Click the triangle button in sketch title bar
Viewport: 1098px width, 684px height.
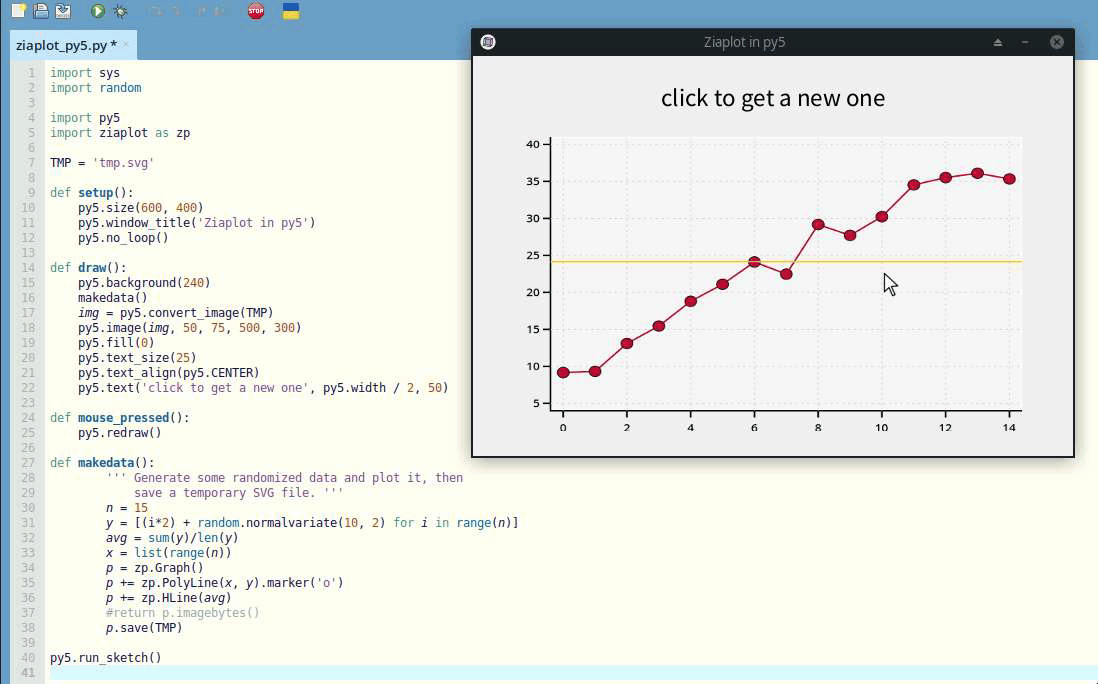[x=997, y=42]
